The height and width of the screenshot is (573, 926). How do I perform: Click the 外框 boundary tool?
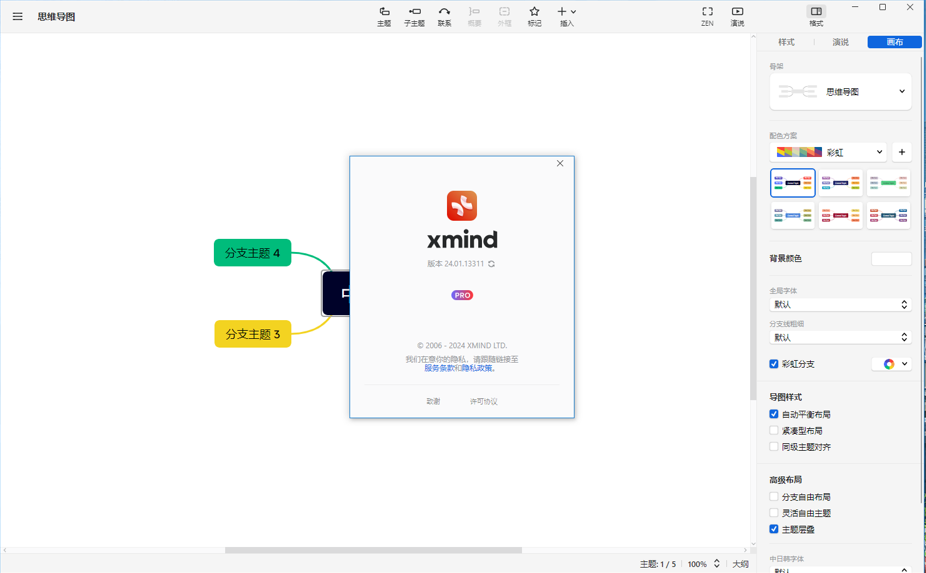(x=504, y=17)
